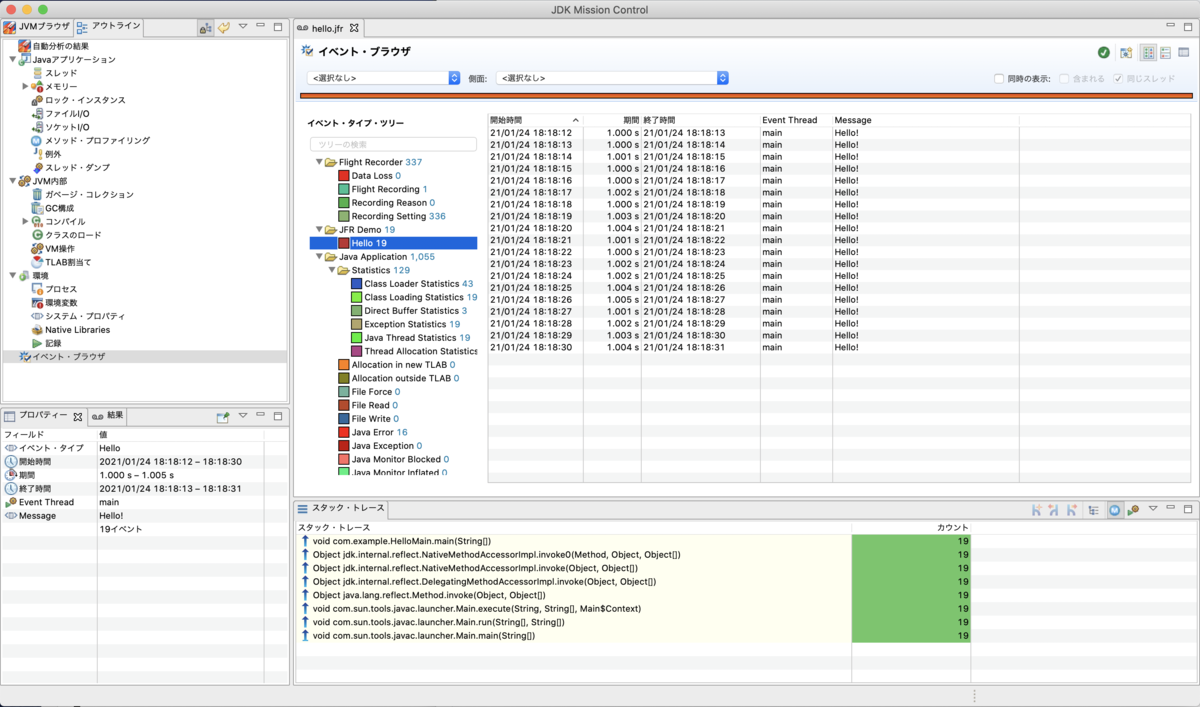Enable the 同時の表示 checkbox
Viewport: 1200px width, 707px height.
click(999, 78)
